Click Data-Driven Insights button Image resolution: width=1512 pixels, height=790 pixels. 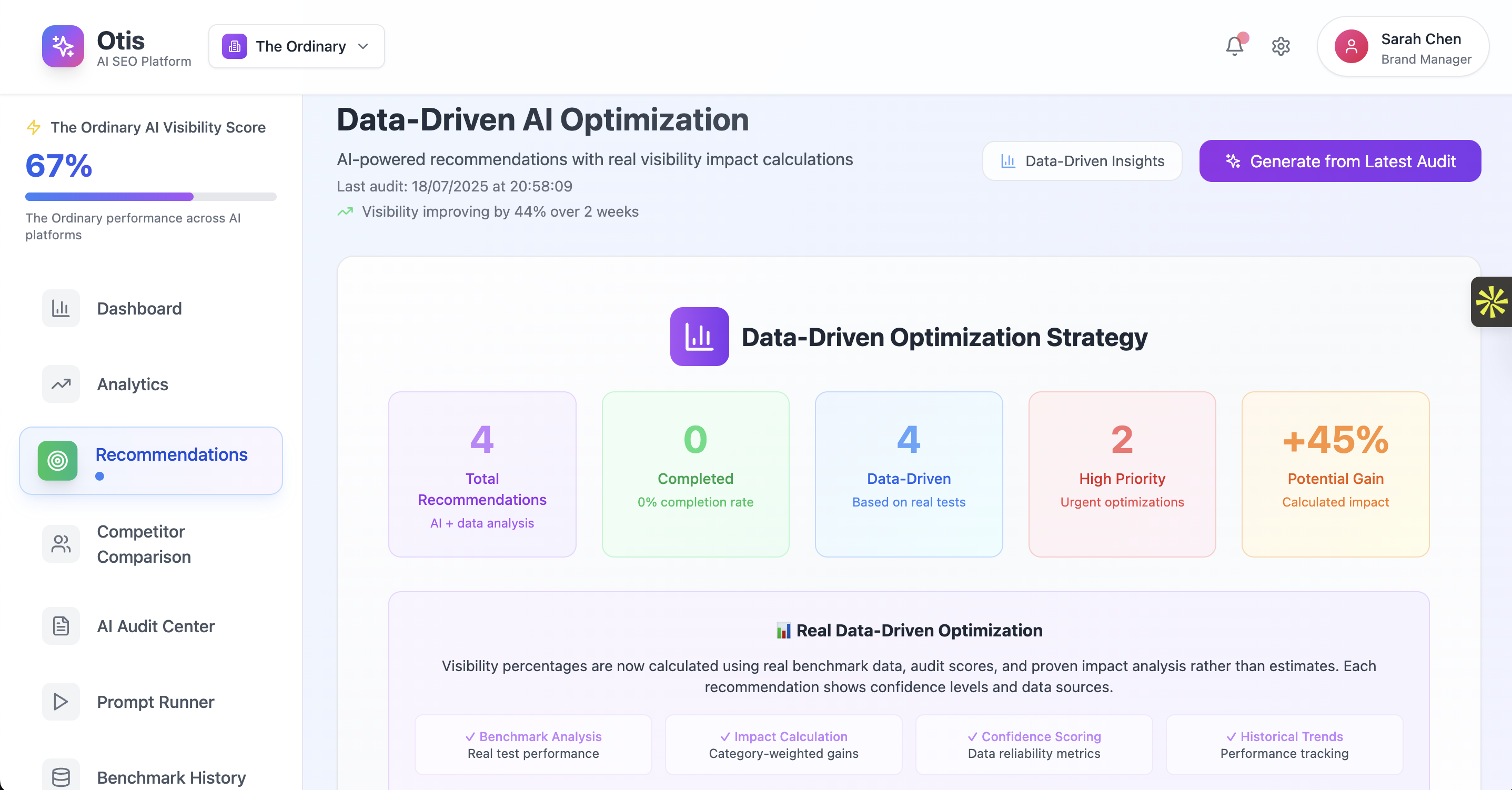[1082, 161]
